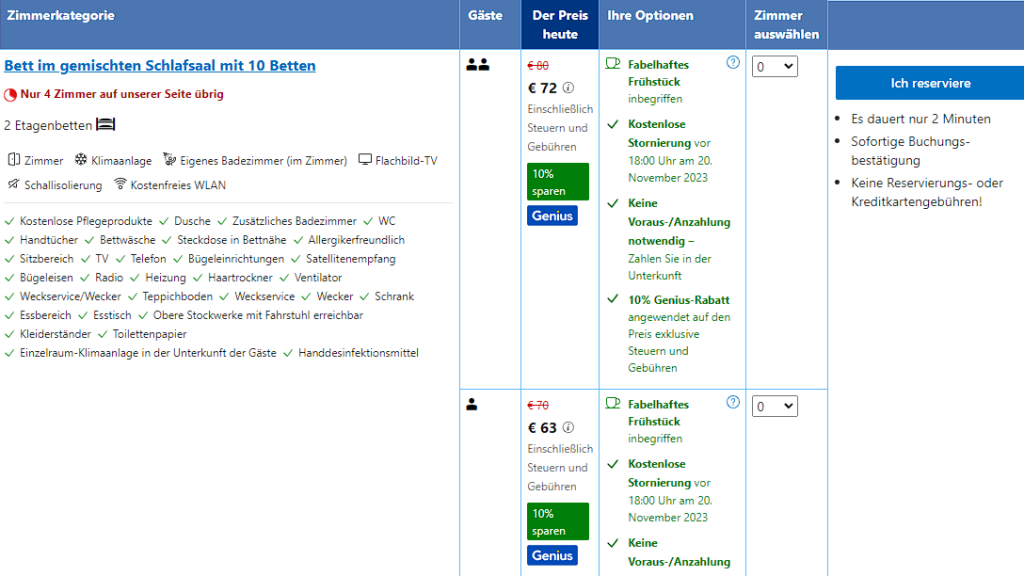Click the bunk bed icon after Etagenbetten
Viewport: 1024px width, 576px height.
(x=106, y=125)
